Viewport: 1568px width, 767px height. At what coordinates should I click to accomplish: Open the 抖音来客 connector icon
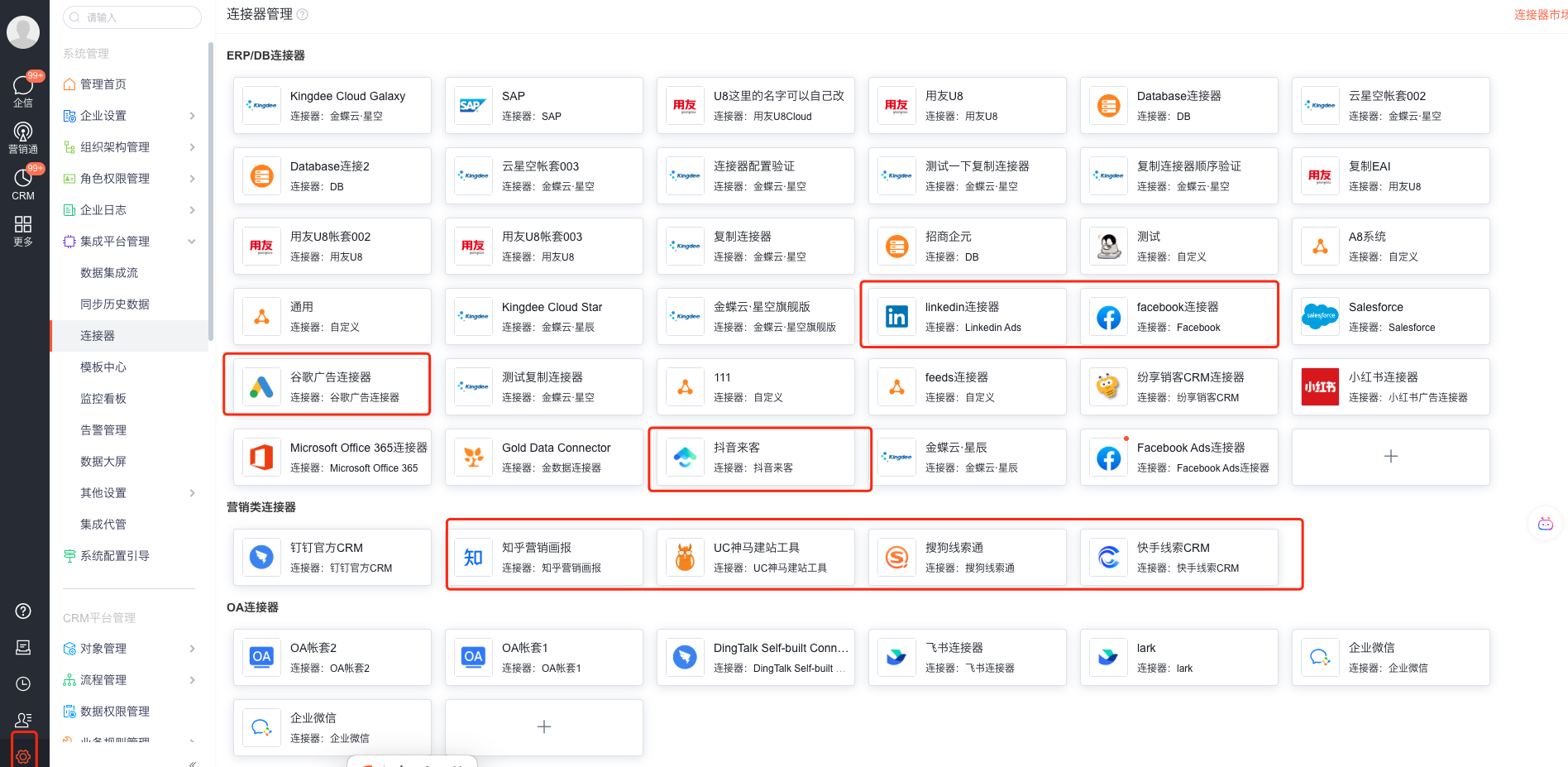click(x=685, y=458)
